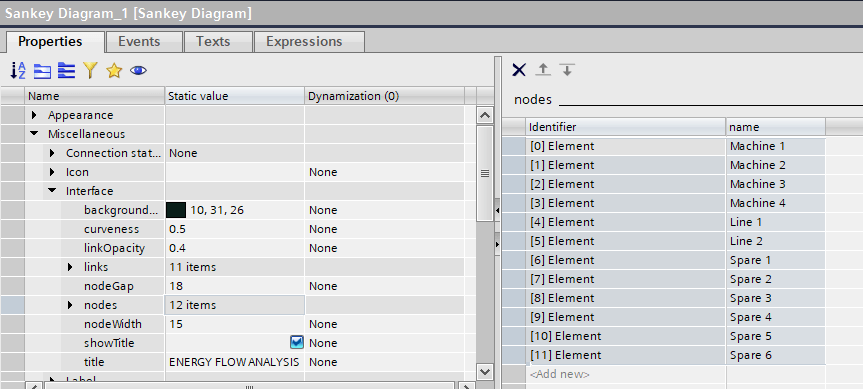Image resolution: width=863 pixels, height=389 pixels.
Task: Expand the Appearance category
Action: [x=34, y=115]
